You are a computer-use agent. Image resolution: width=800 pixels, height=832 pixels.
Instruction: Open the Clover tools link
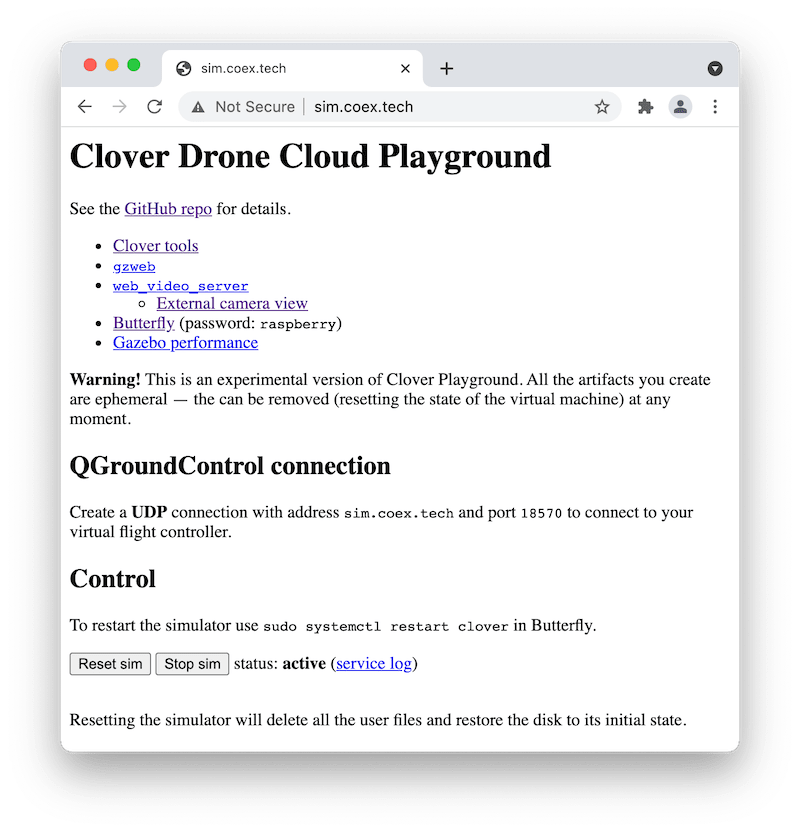pos(155,246)
